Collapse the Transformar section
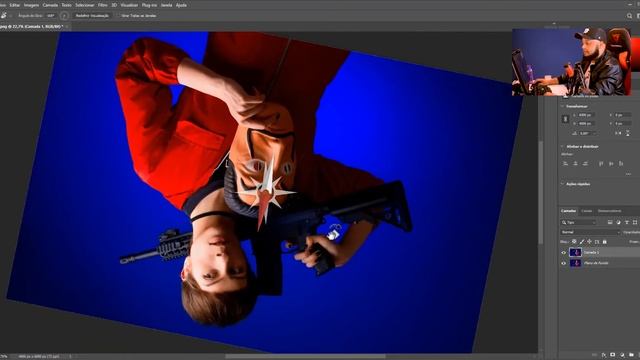Viewport: 640px width, 360px height. click(562, 106)
